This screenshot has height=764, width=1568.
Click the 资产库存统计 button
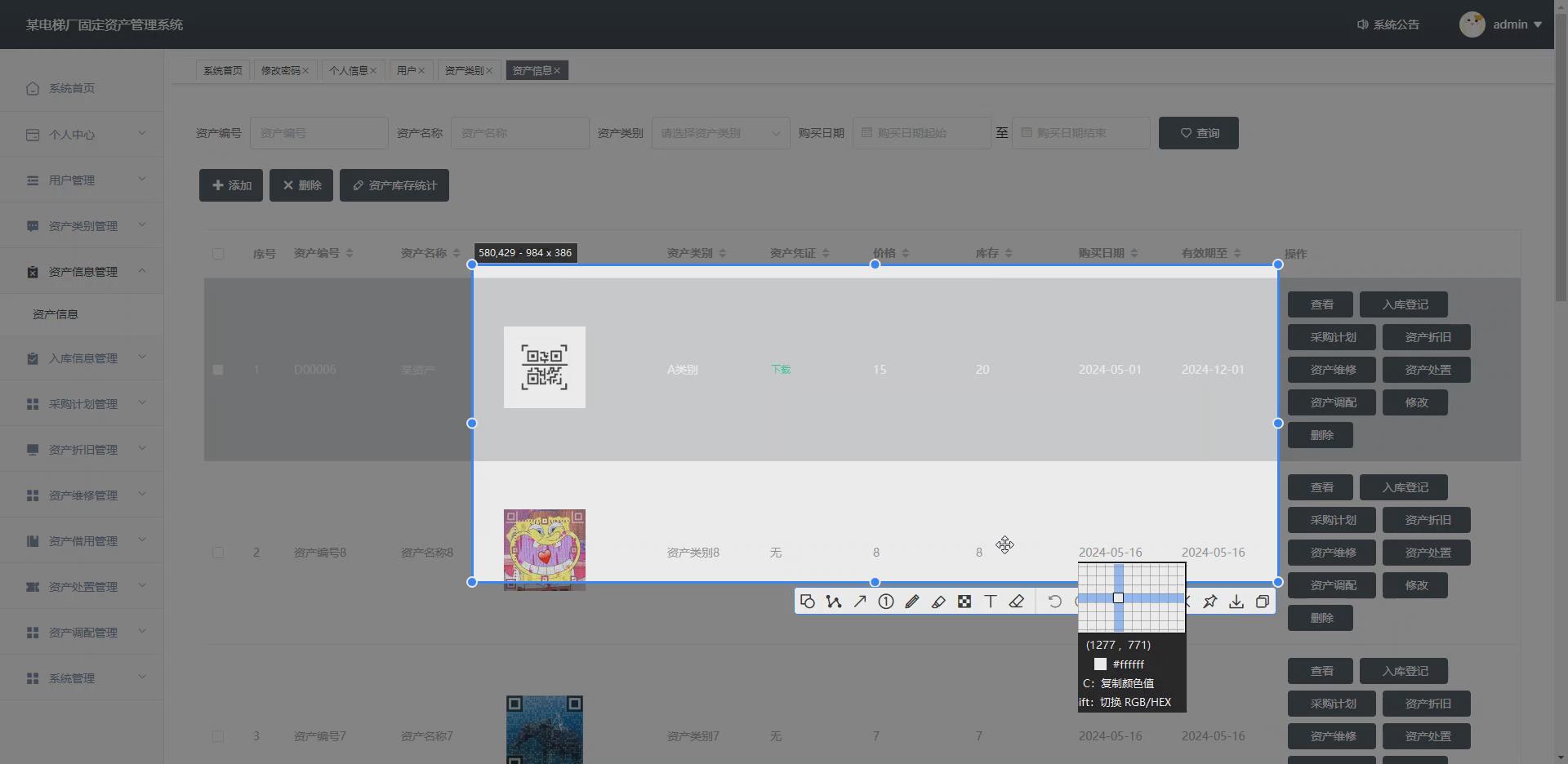pos(394,185)
